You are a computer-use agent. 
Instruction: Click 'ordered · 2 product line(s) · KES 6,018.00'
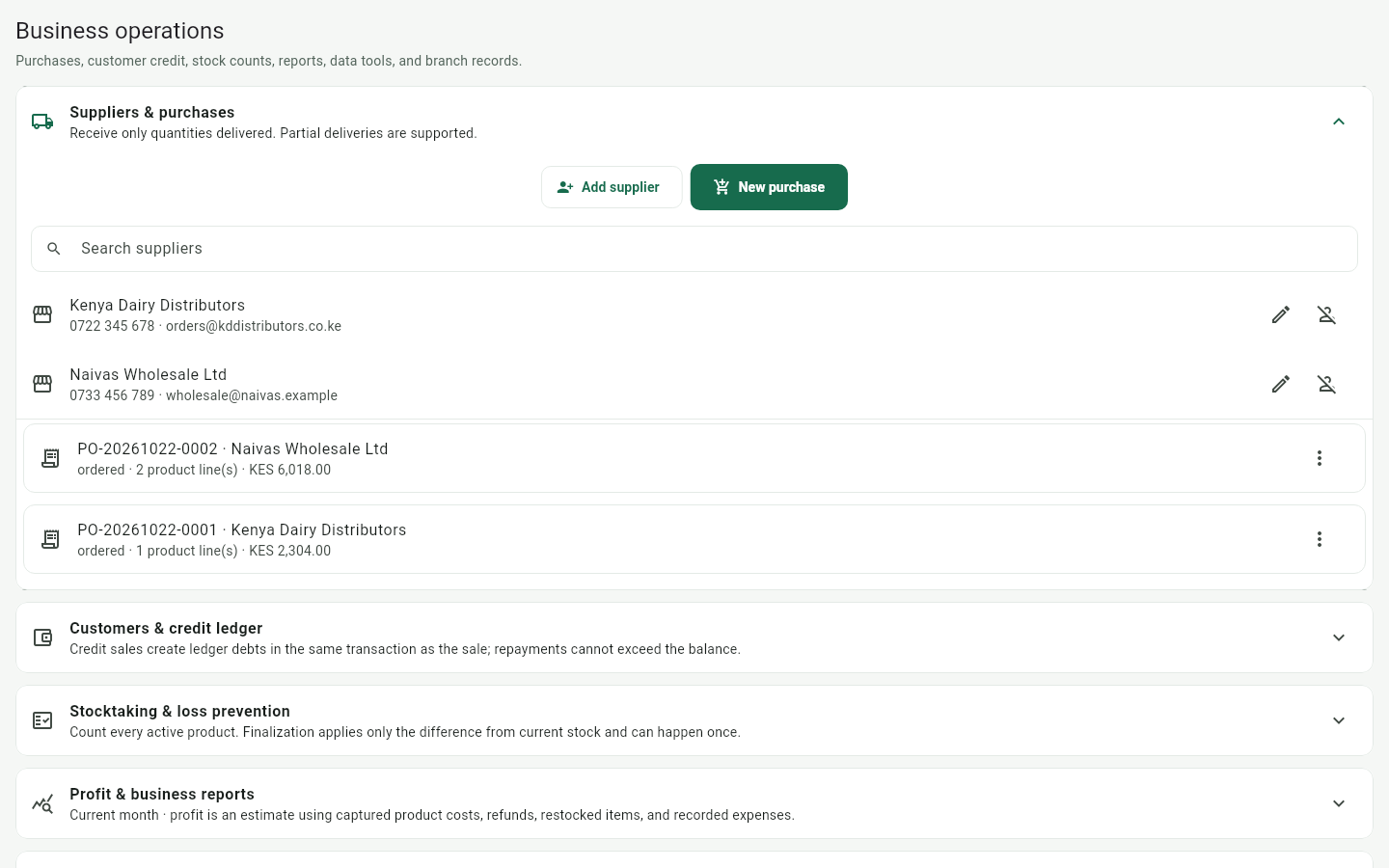[x=204, y=470]
